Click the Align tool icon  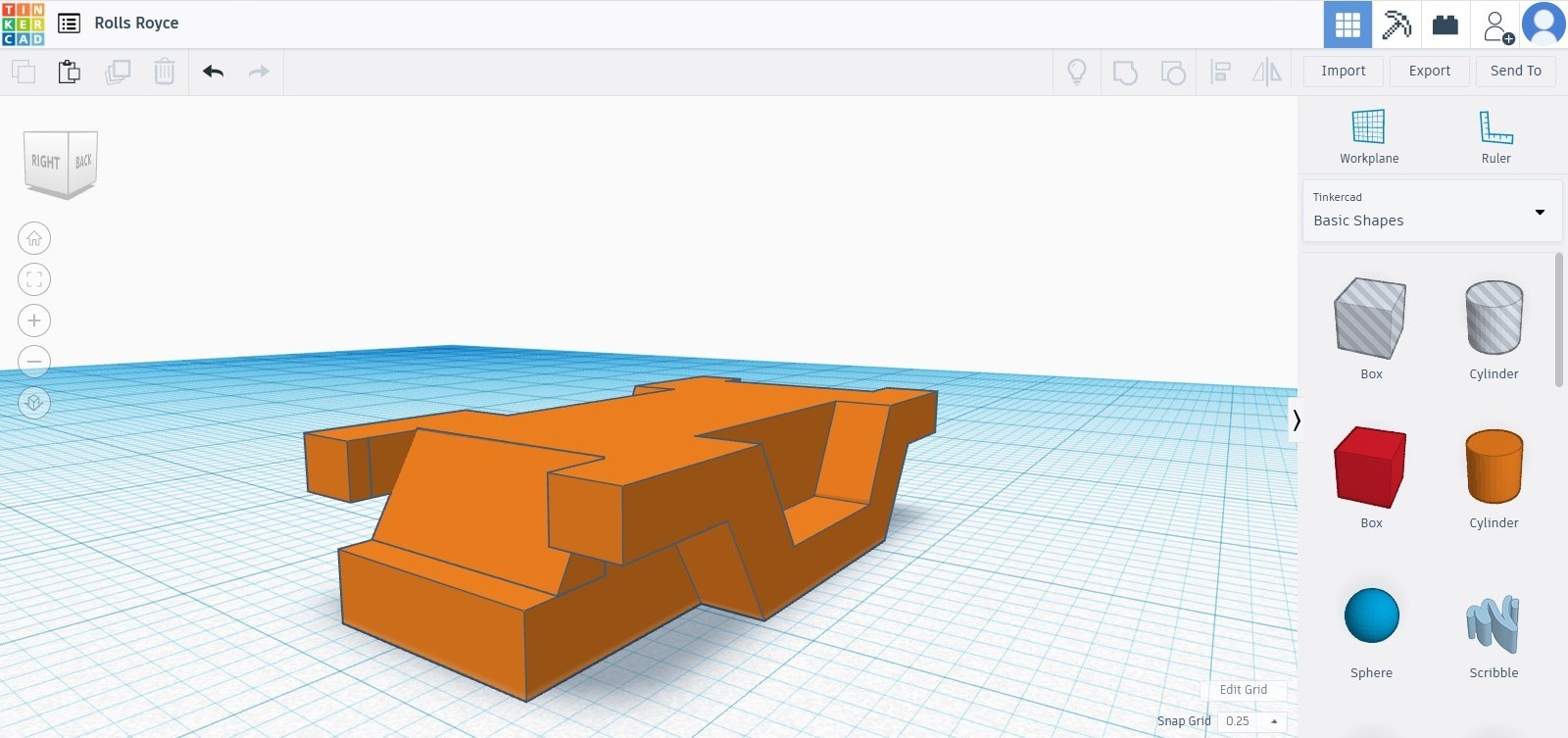pos(1220,72)
